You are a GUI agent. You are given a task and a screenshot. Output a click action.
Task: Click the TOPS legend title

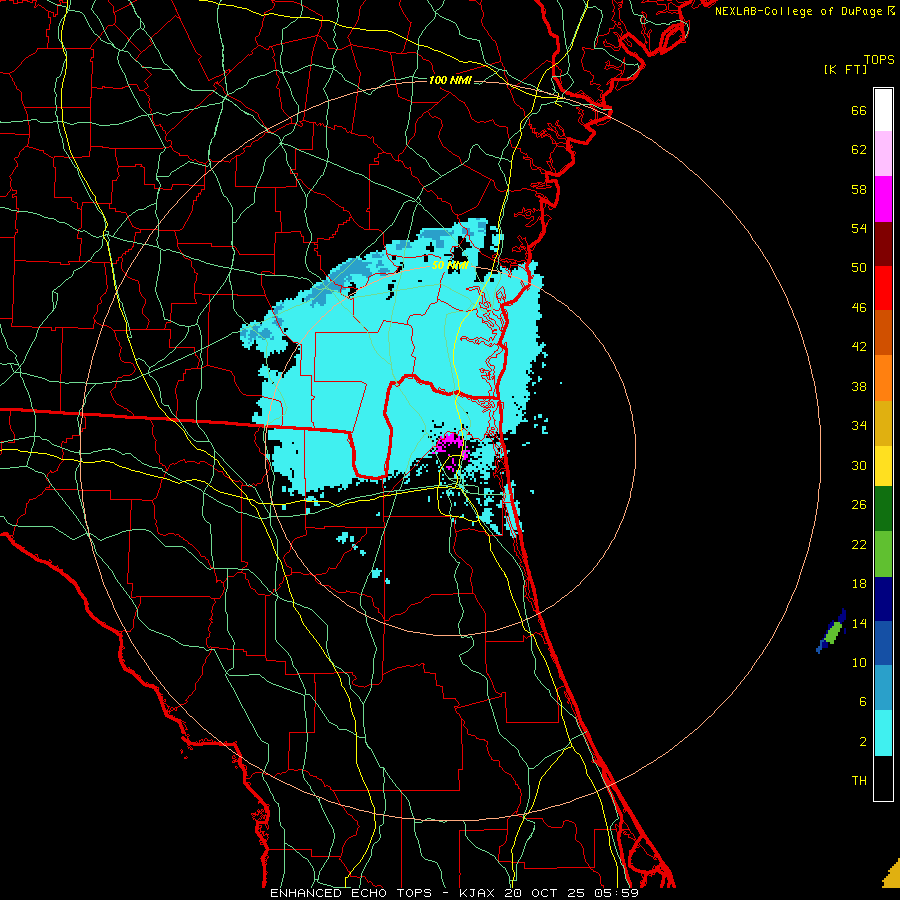point(879,60)
